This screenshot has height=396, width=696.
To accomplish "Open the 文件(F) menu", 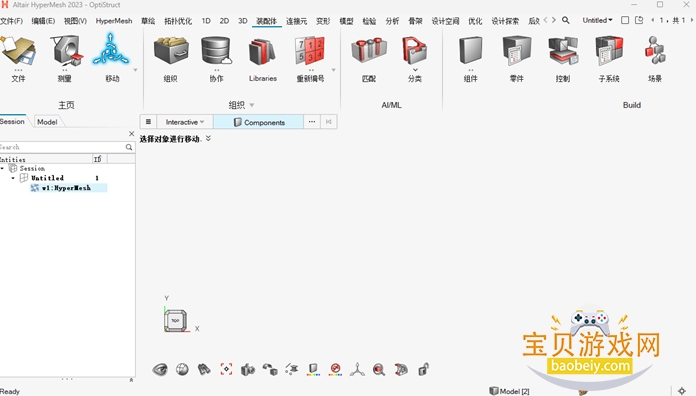I will point(11,21).
